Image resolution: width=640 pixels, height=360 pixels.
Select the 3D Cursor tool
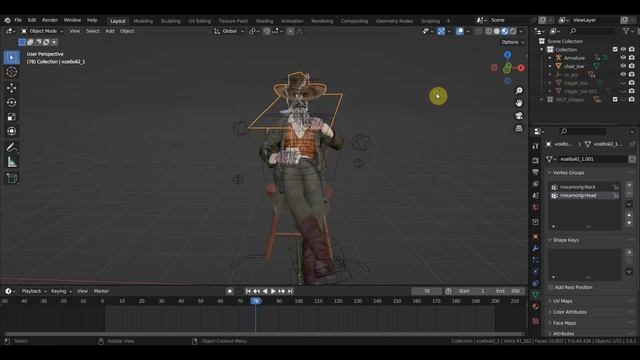point(11,72)
